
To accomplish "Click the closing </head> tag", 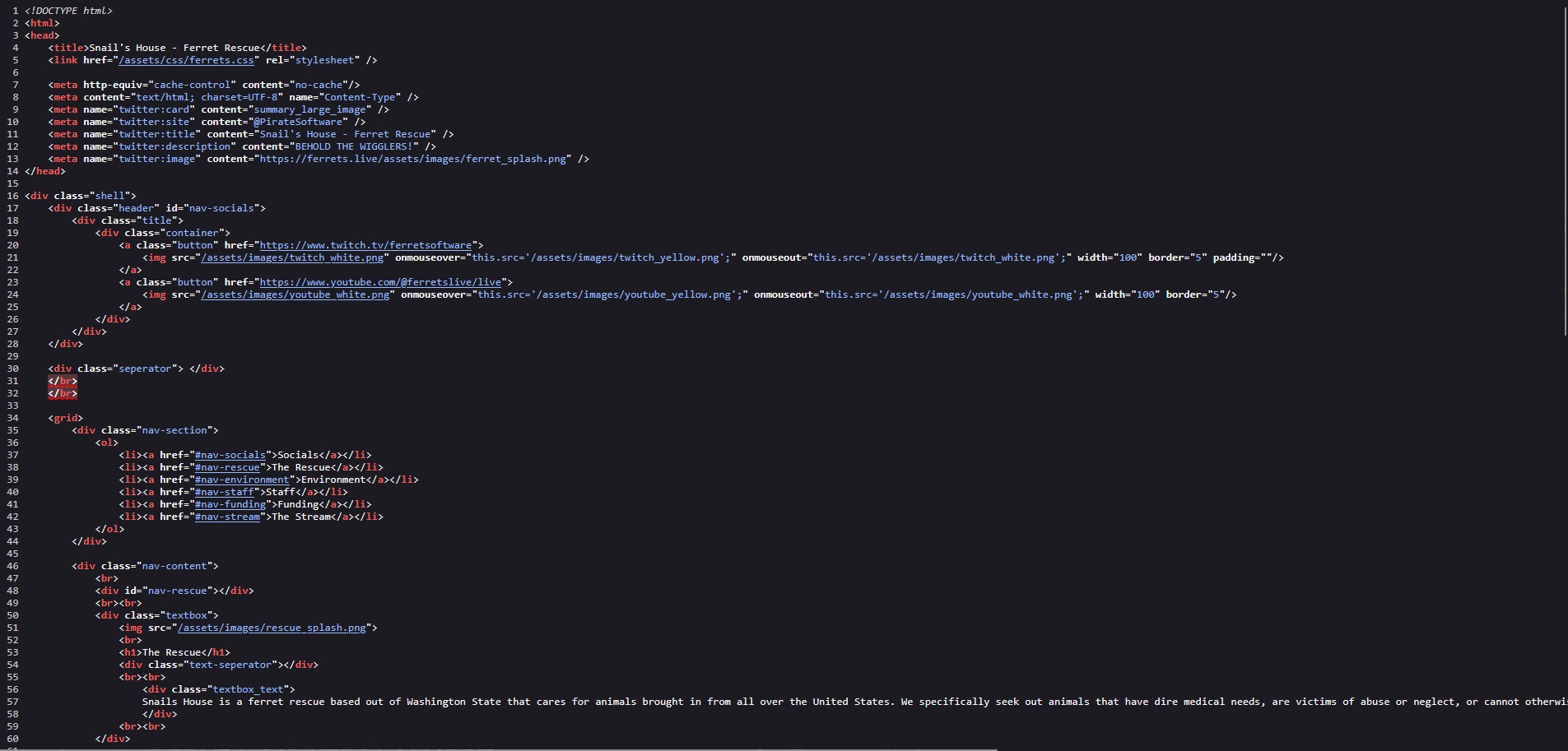I will point(45,171).
